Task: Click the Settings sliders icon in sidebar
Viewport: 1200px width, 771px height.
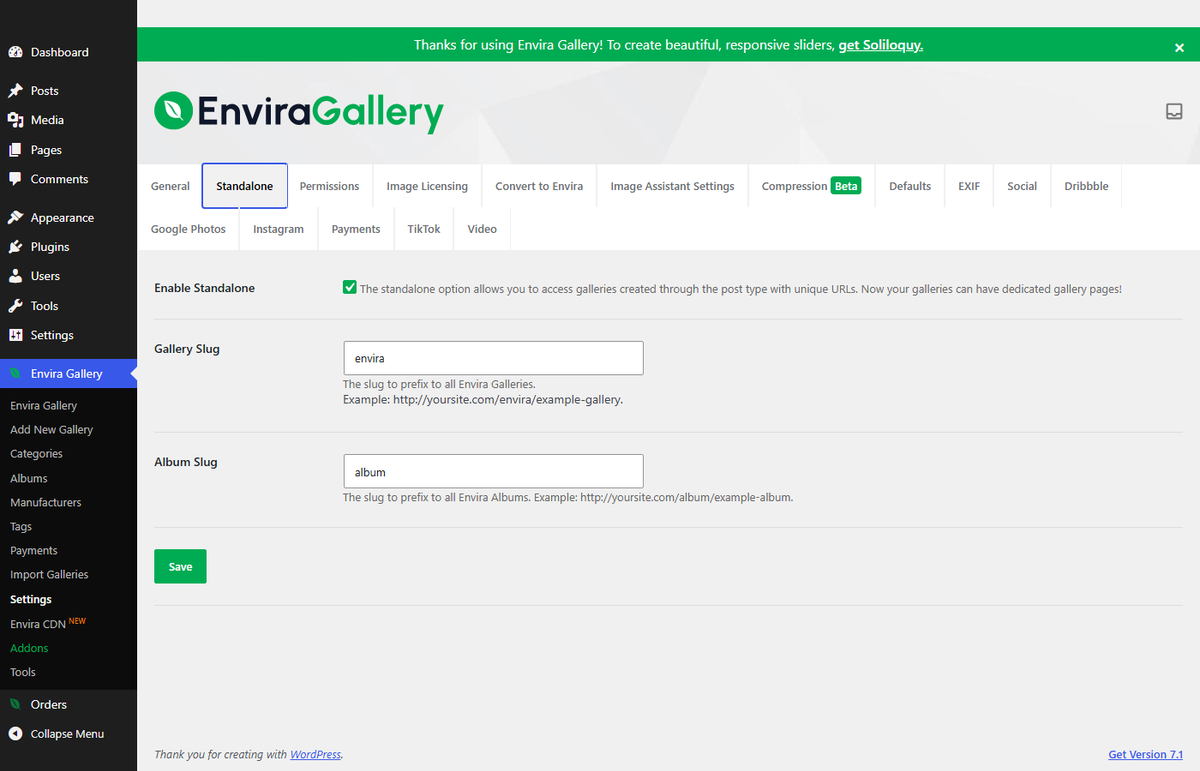Action: coord(15,335)
